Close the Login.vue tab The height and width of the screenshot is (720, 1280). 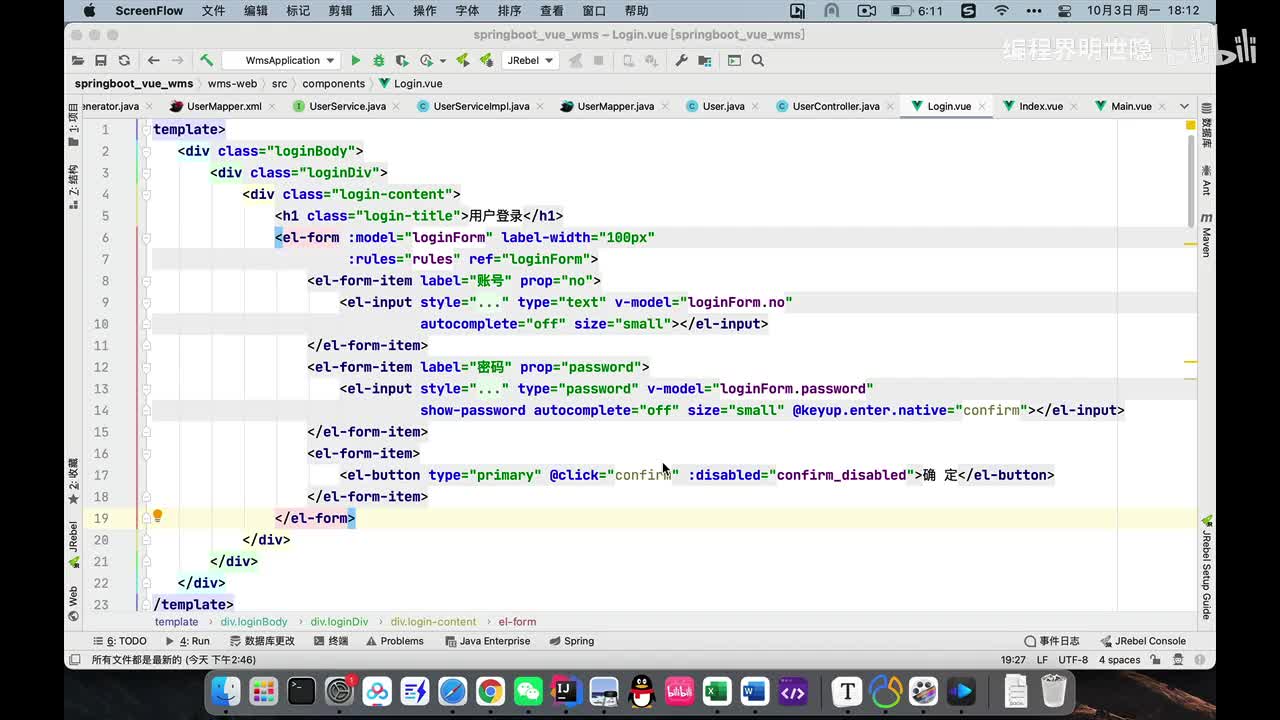coord(981,106)
